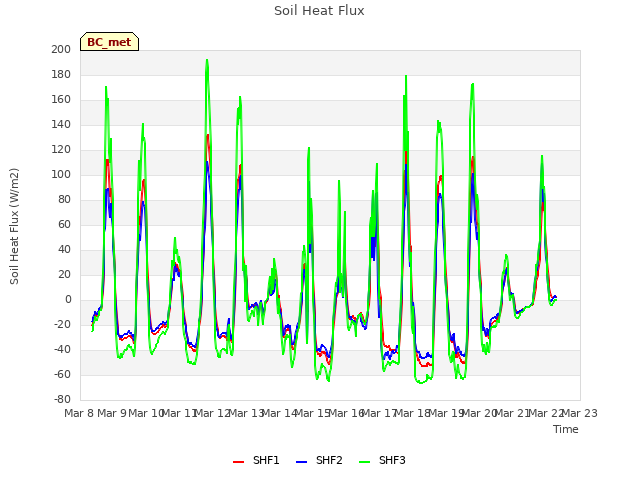Click the Mar 15 x-axis tick label
Image resolution: width=640 pixels, height=480 pixels.
313,413
